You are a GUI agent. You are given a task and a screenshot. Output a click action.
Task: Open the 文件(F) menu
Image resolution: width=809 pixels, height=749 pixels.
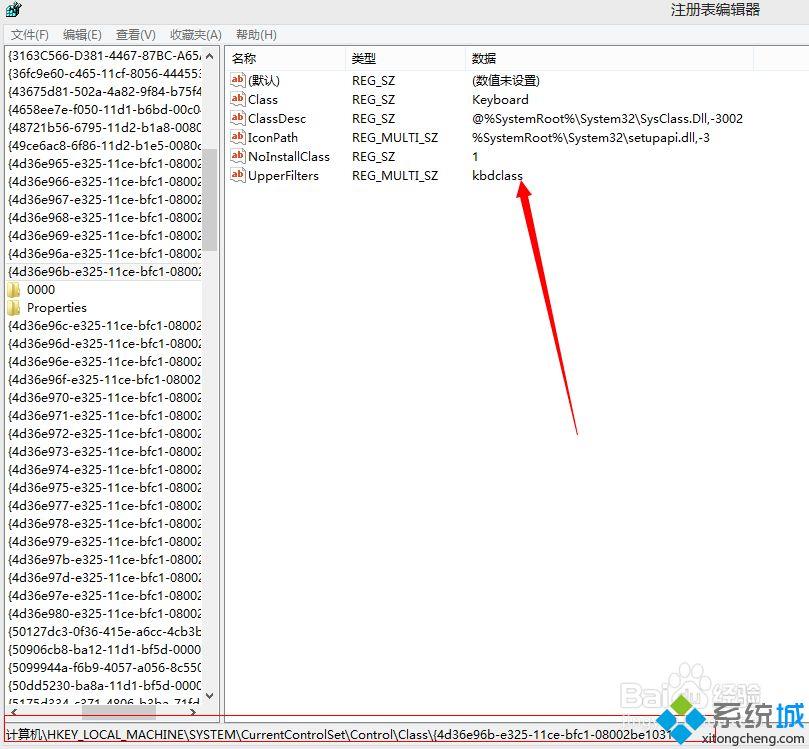(30, 35)
